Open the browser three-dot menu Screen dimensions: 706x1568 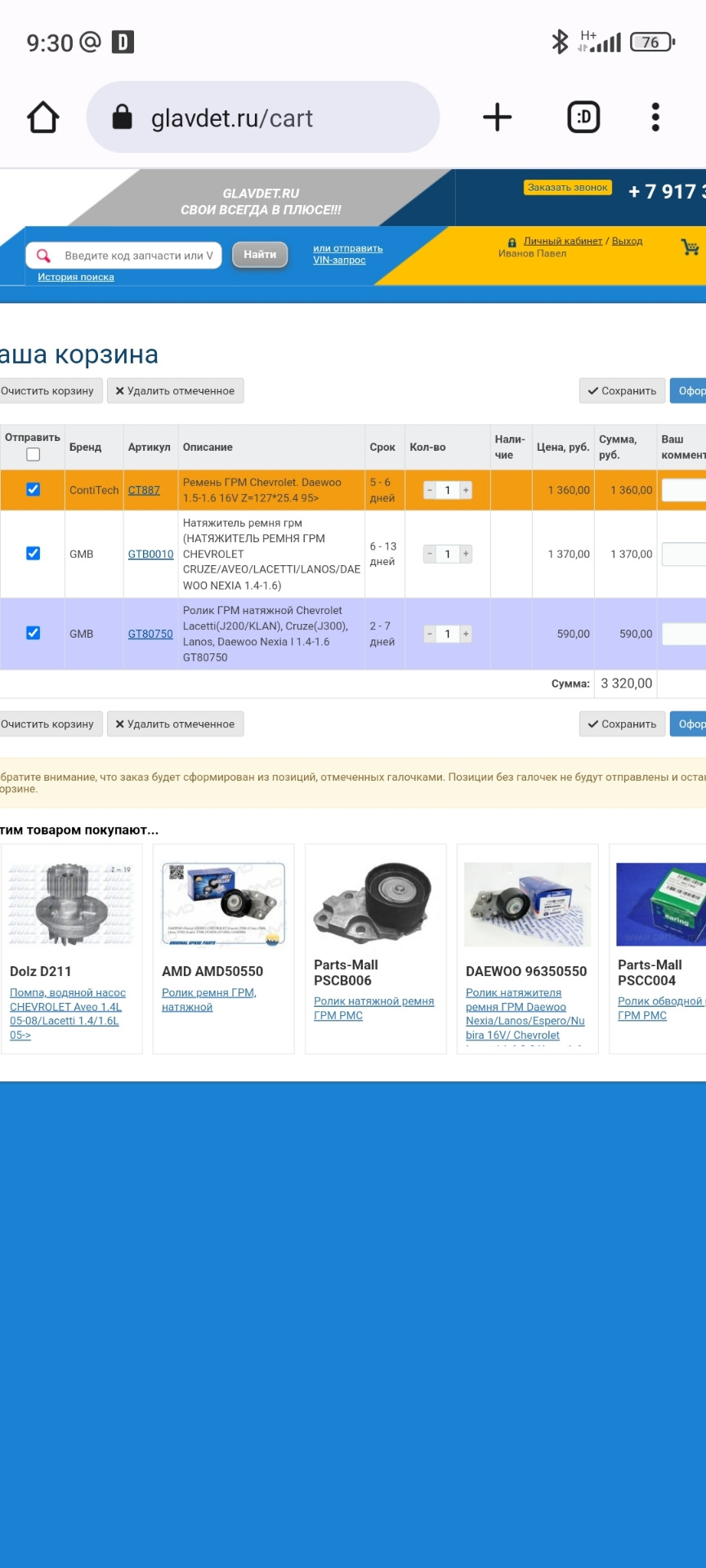655,118
